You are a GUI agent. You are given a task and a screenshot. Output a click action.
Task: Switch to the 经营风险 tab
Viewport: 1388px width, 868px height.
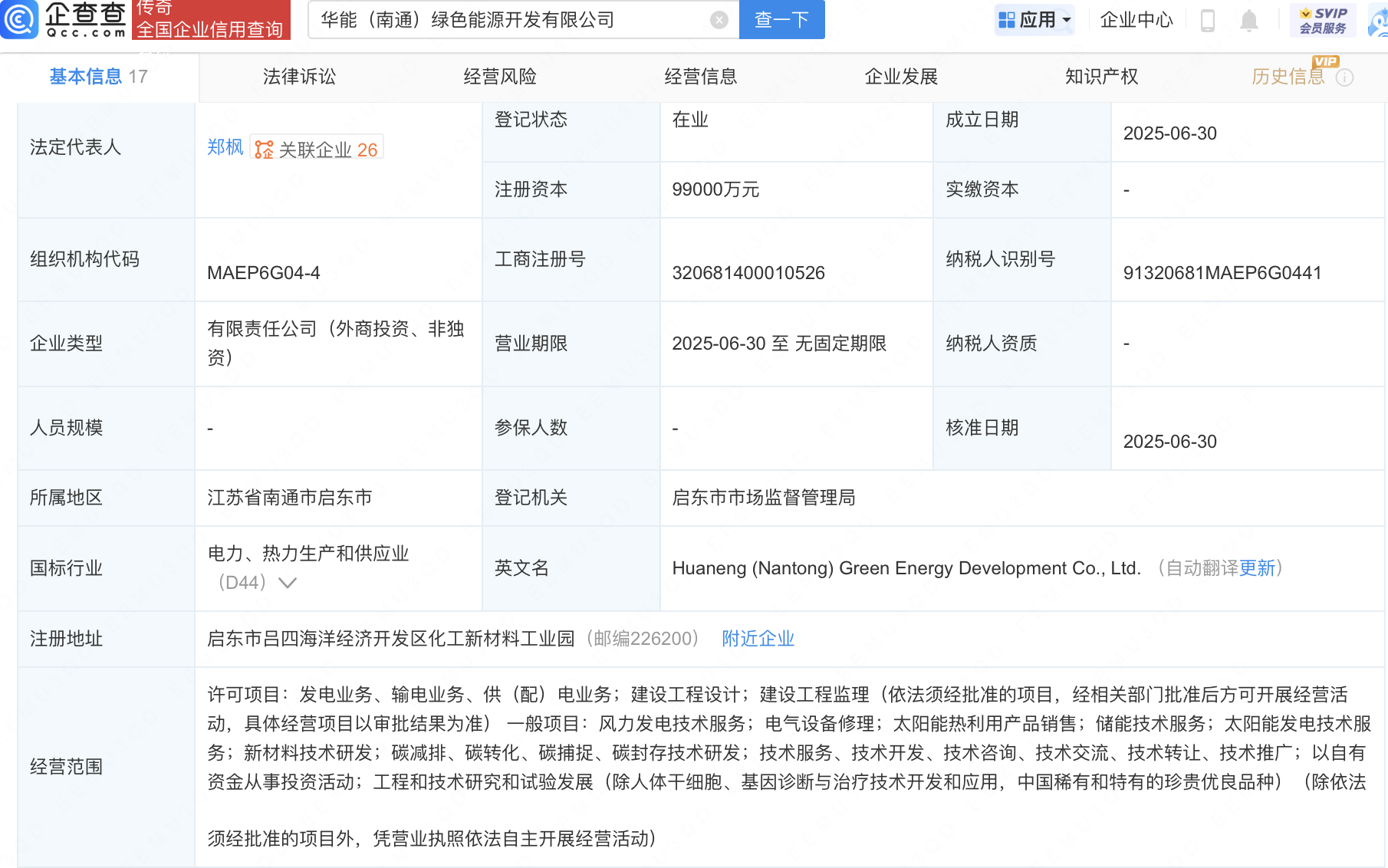(500, 77)
